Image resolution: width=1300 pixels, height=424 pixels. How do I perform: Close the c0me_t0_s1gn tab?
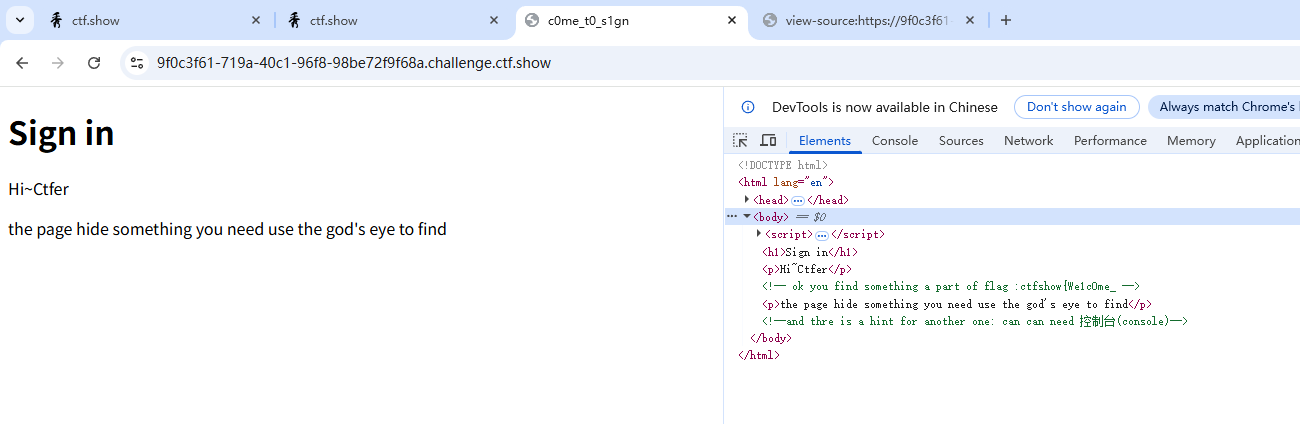tap(732, 20)
